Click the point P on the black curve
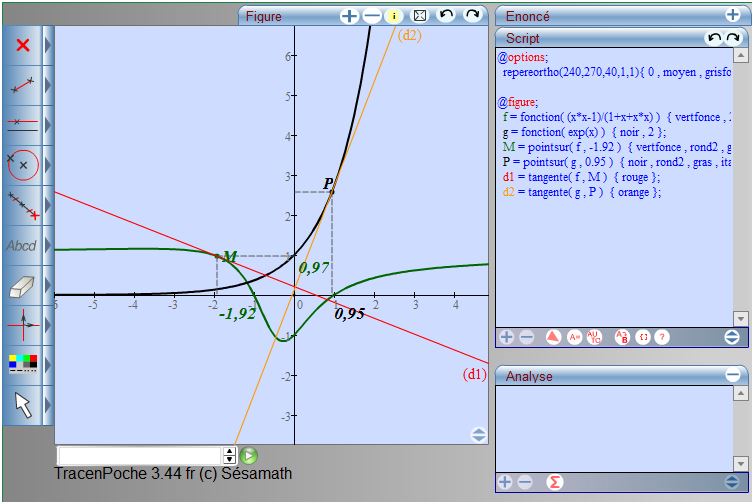Image resolution: width=753 pixels, height=504 pixels. (x=332, y=192)
